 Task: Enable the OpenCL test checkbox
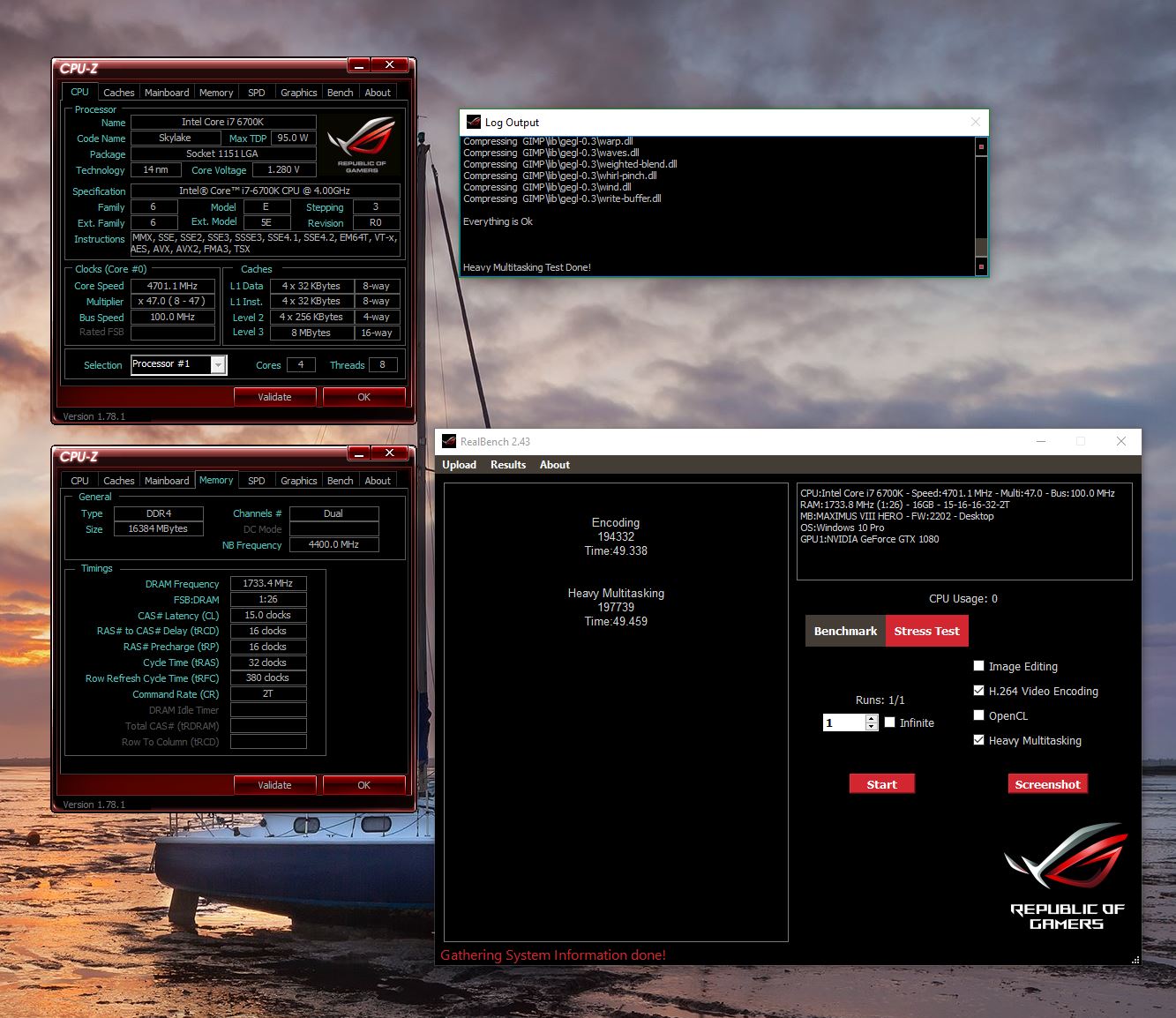tap(978, 715)
